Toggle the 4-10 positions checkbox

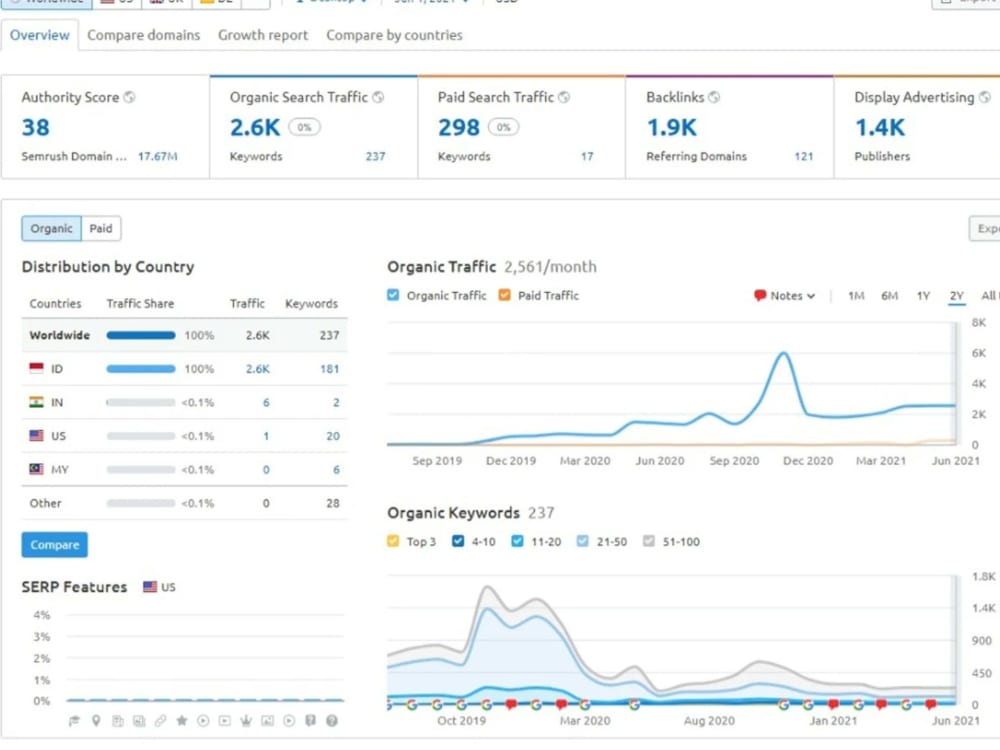point(458,541)
